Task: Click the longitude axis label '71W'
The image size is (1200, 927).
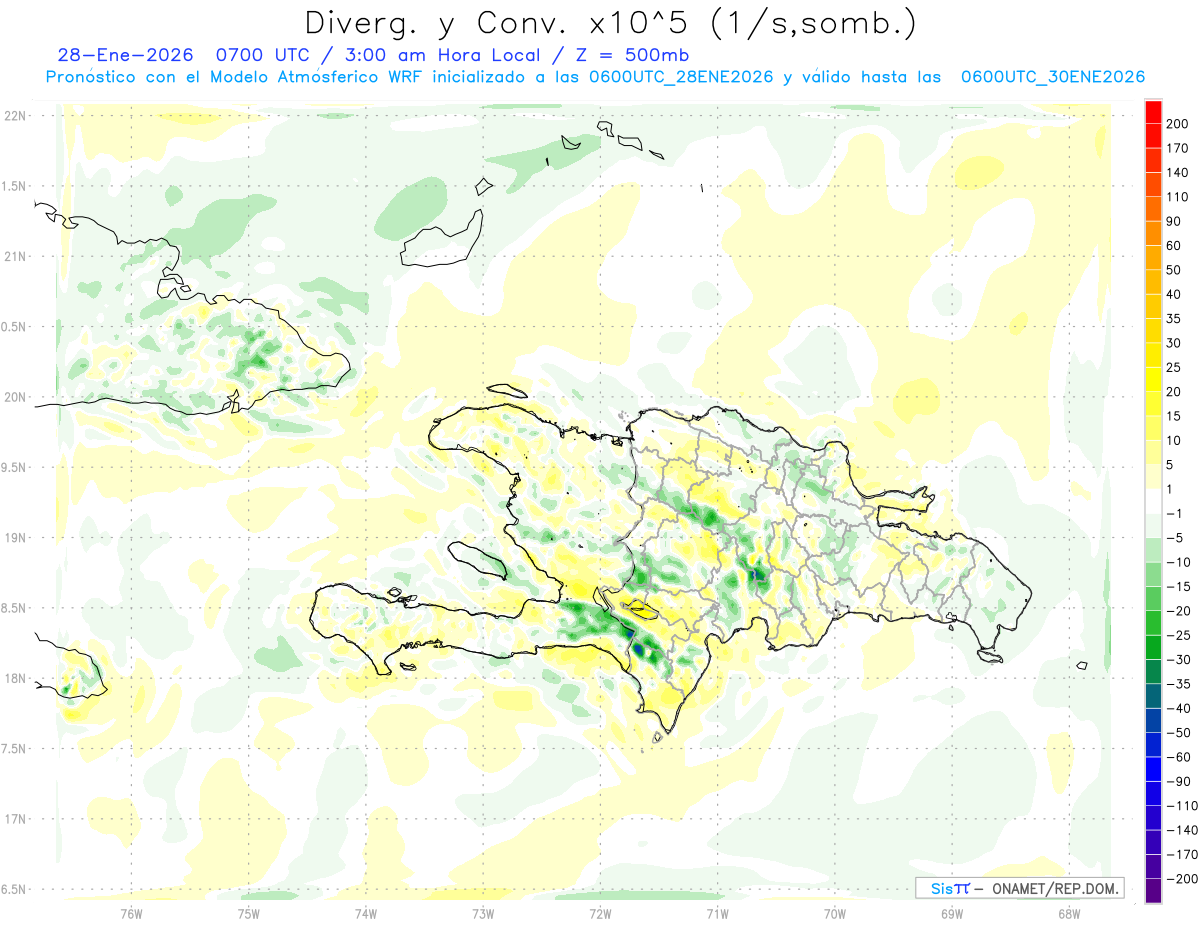Action: click(x=717, y=912)
